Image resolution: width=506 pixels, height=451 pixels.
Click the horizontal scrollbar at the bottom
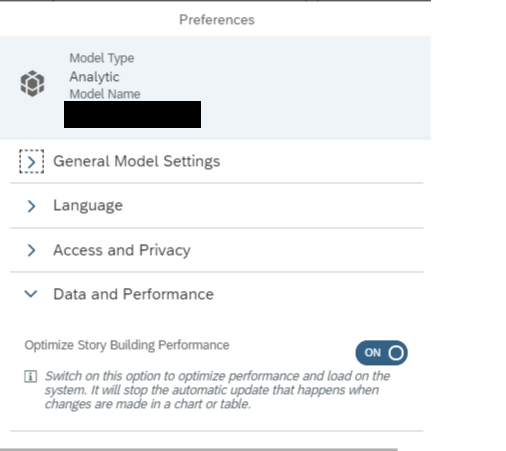199,449
